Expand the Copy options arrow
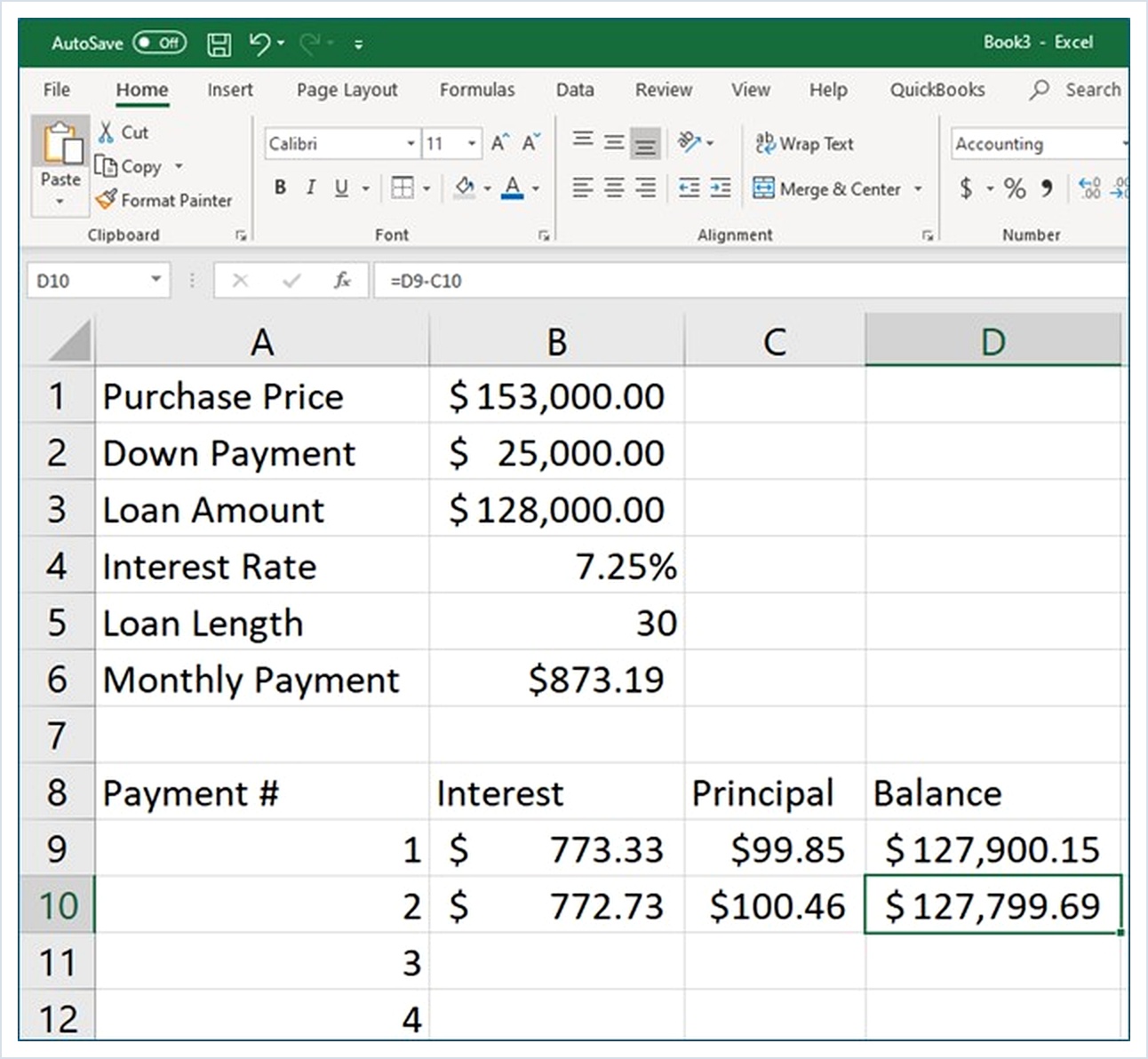 [x=179, y=166]
